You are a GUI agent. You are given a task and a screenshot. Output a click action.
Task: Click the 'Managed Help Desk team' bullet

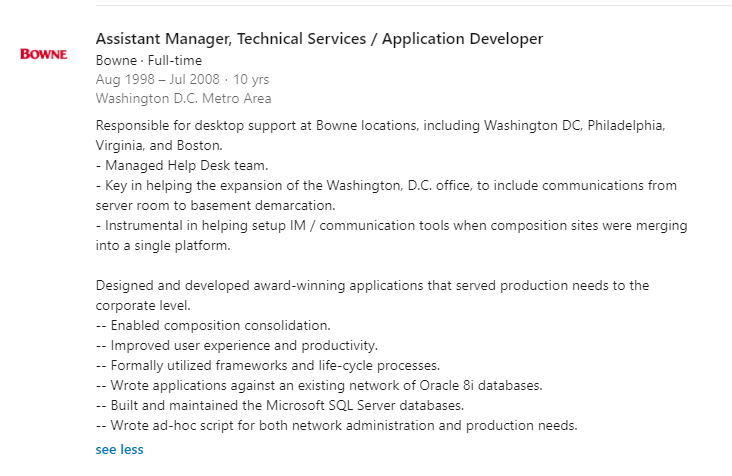tap(182, 166)
